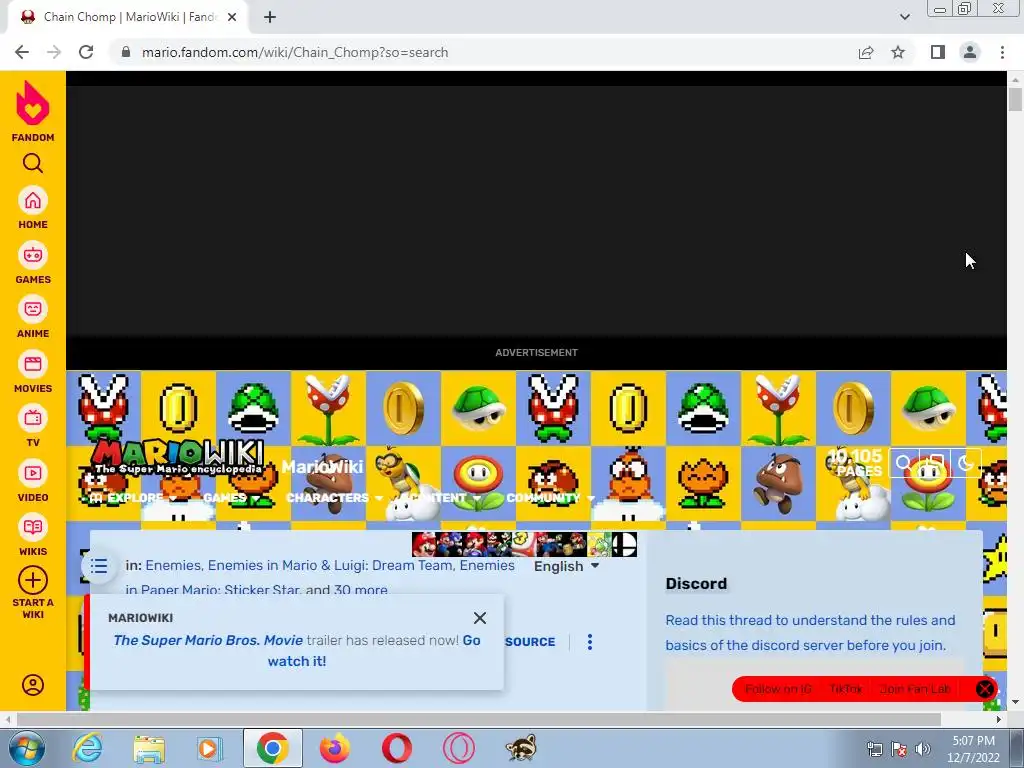Reload the current page
The width and height of the screenshot is (1024, 768).
86,52
